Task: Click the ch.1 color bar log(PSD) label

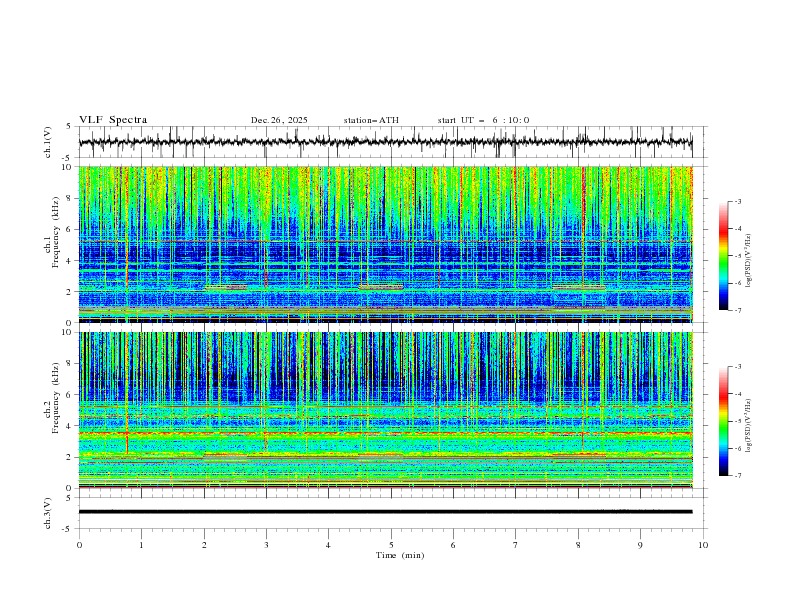Action: point(748,260)
